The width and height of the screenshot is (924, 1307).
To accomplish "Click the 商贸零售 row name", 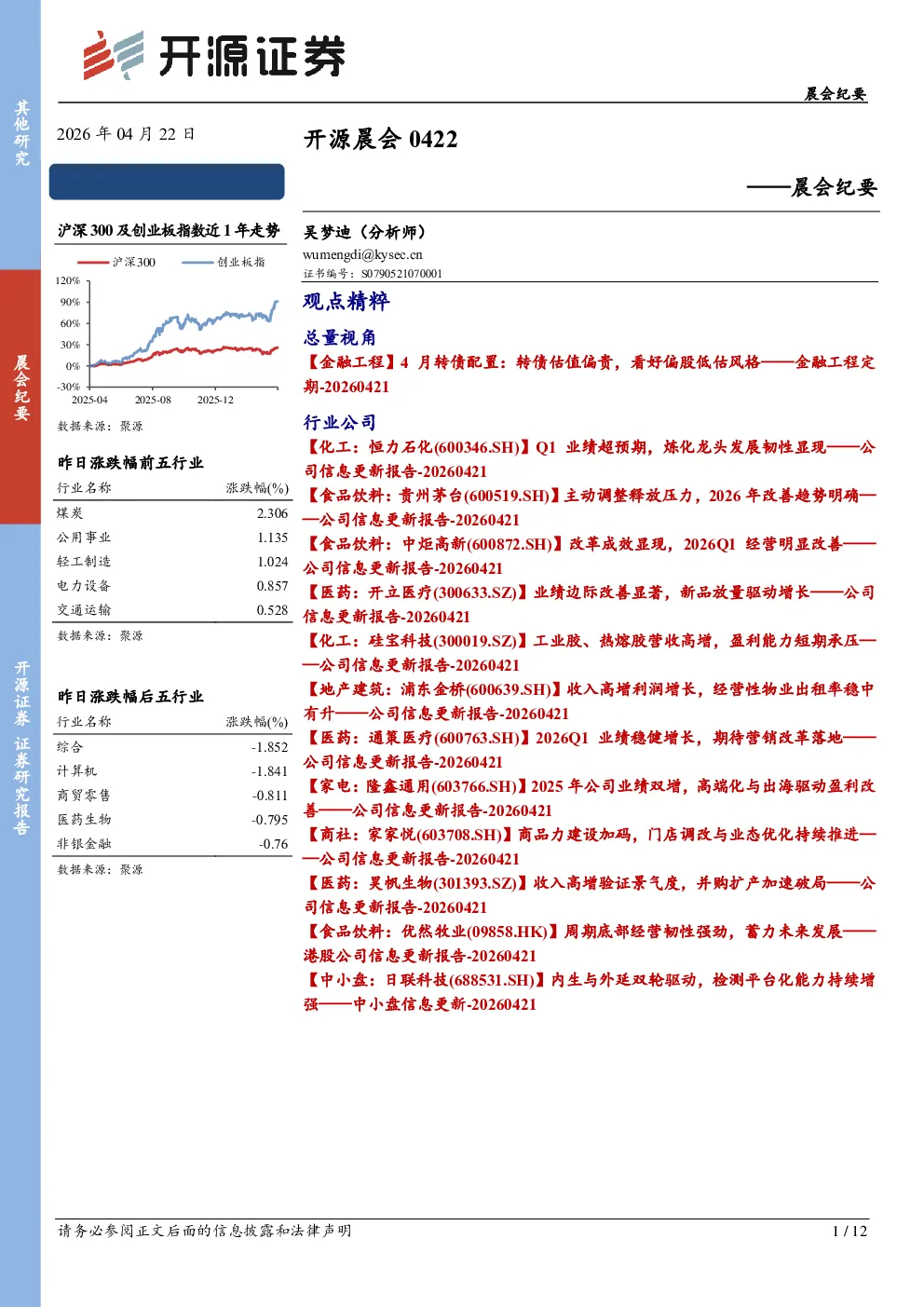I will pos(84,796).
